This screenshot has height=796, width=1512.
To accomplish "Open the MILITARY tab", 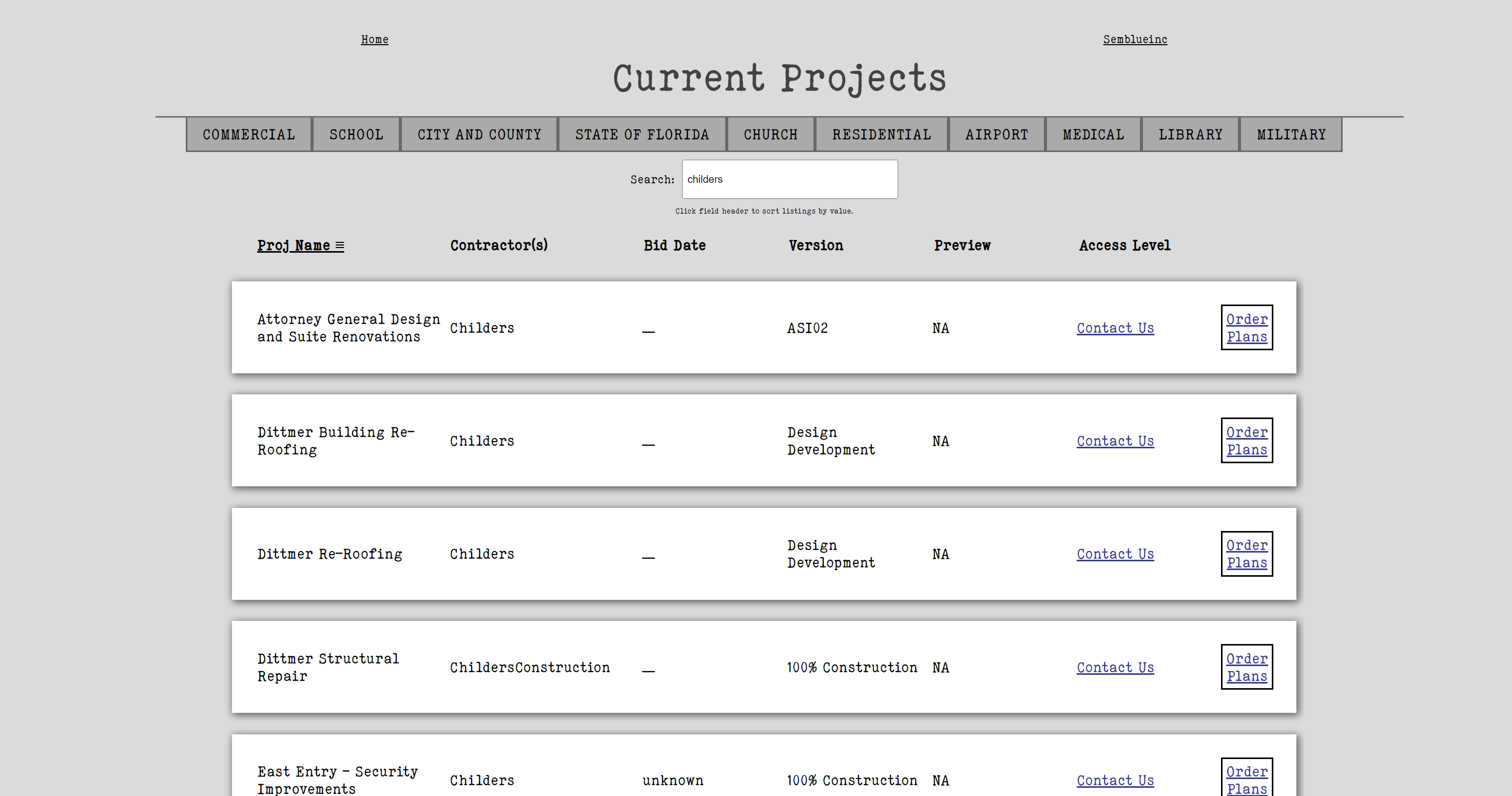I will pyautogui.click(x=1291, y=135).
